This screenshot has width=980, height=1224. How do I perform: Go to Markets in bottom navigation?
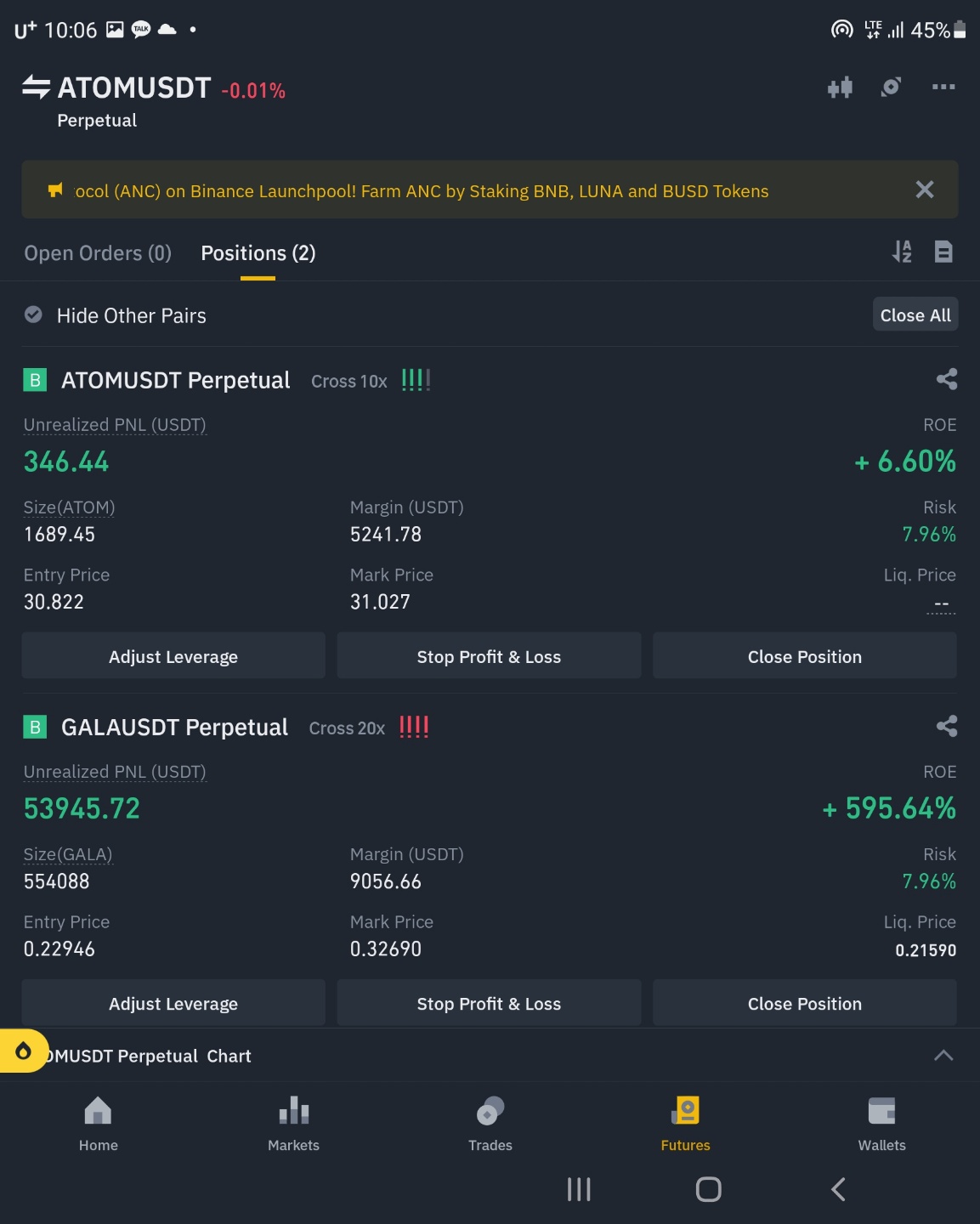293,1124
